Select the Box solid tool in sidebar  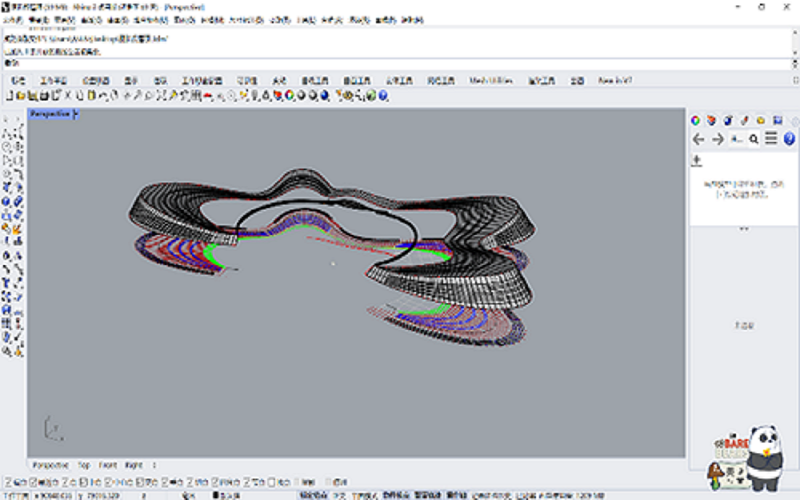pyautogui.click(x=7, y=202)
